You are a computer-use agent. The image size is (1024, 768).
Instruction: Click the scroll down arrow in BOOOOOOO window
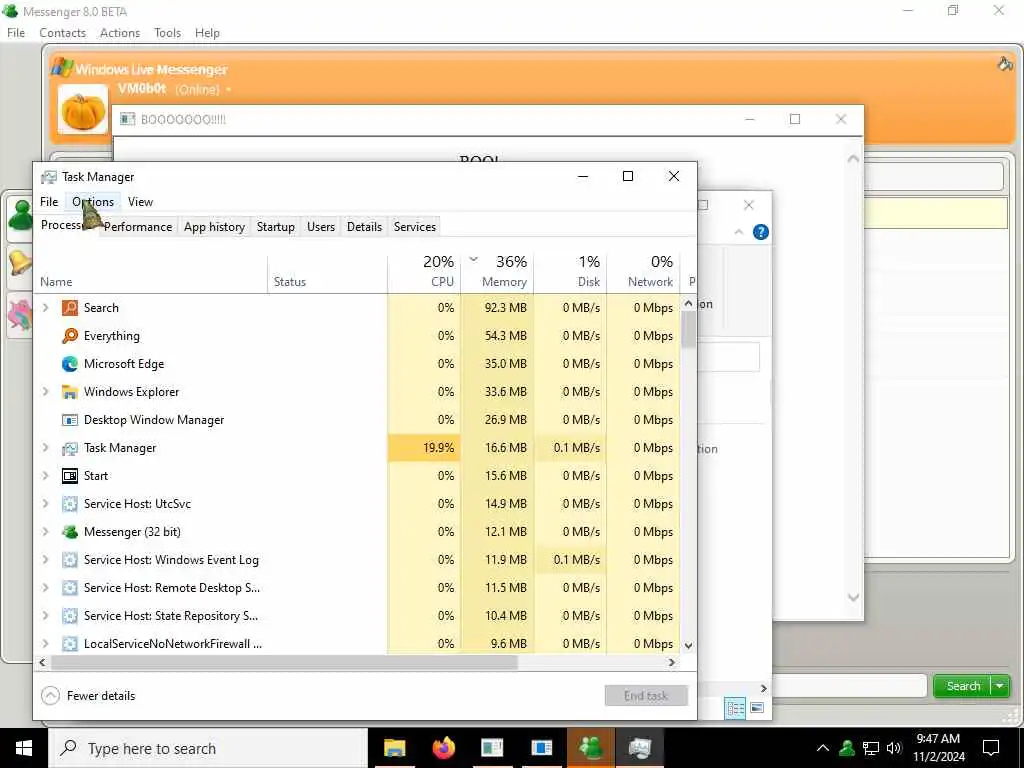pos(853,598)
